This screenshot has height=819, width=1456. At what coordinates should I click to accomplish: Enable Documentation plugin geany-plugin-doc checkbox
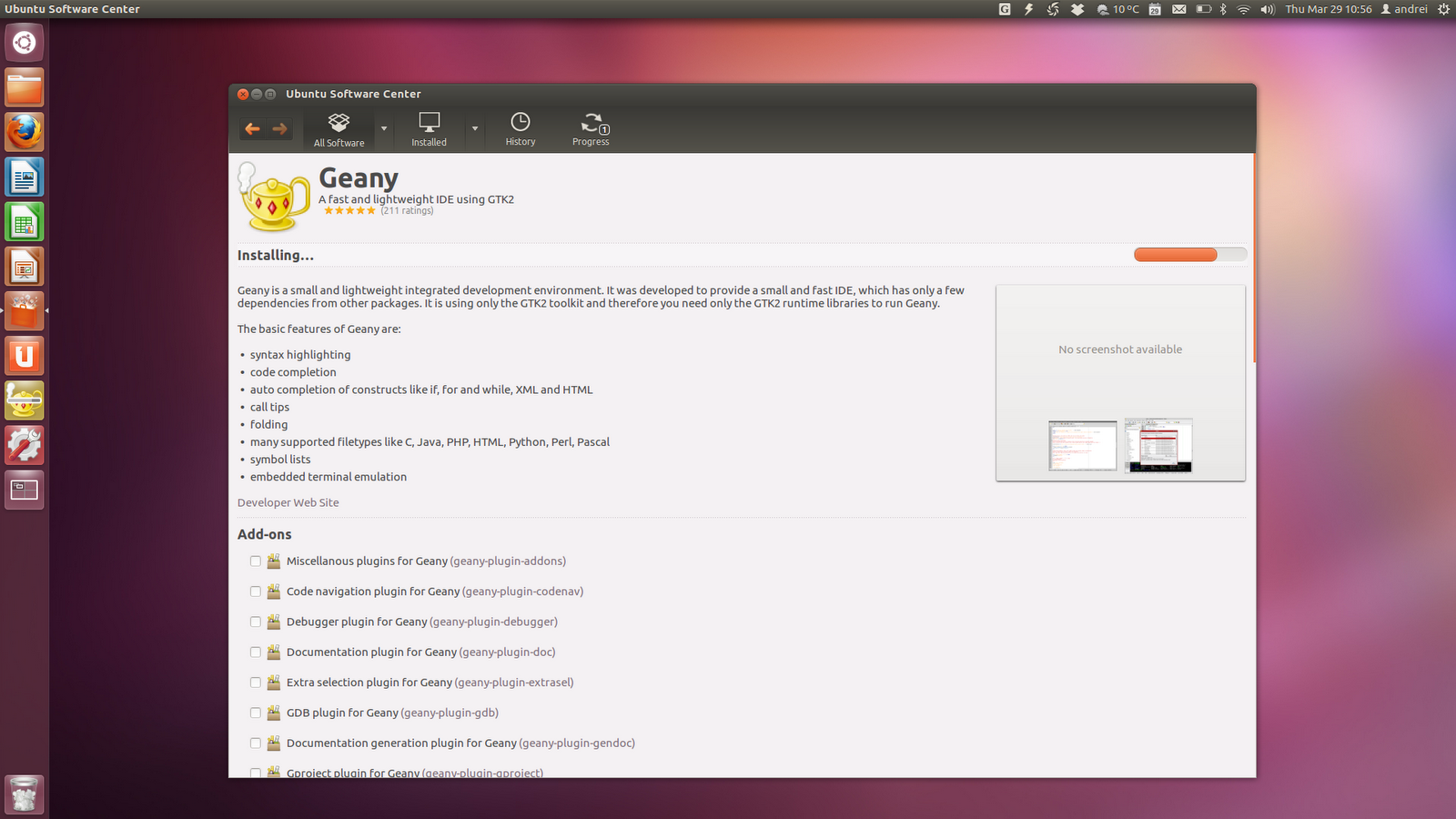(256, 652)
